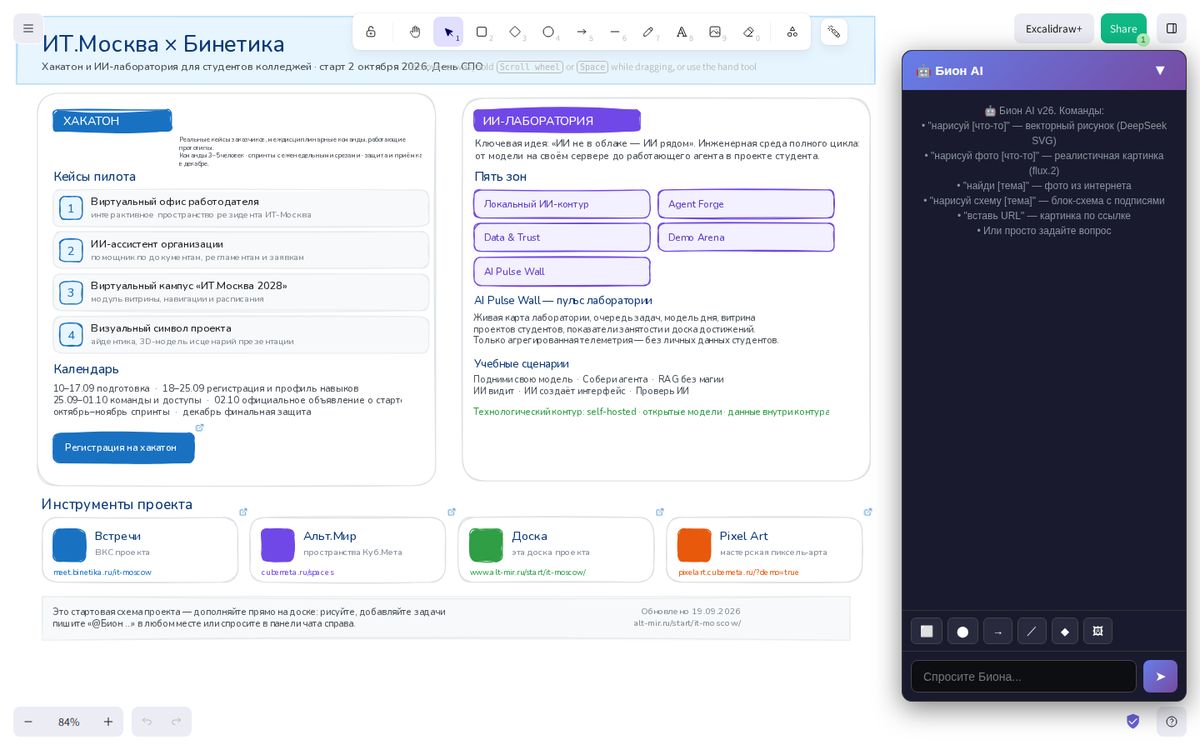Viewport: 1200px width, 750px height.
Task: Insert a rectangle from Бион AI shortcuts
Action: coord(926,631)
